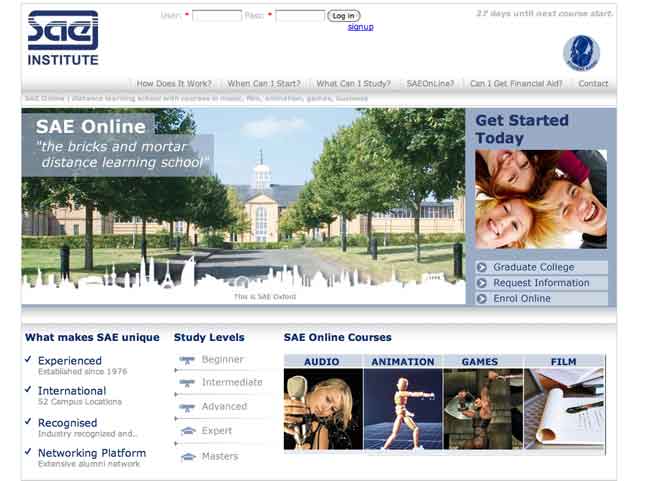665x481 pixels.
Task: Open the SAEOnLine? menu item
Action: [430, 84]
